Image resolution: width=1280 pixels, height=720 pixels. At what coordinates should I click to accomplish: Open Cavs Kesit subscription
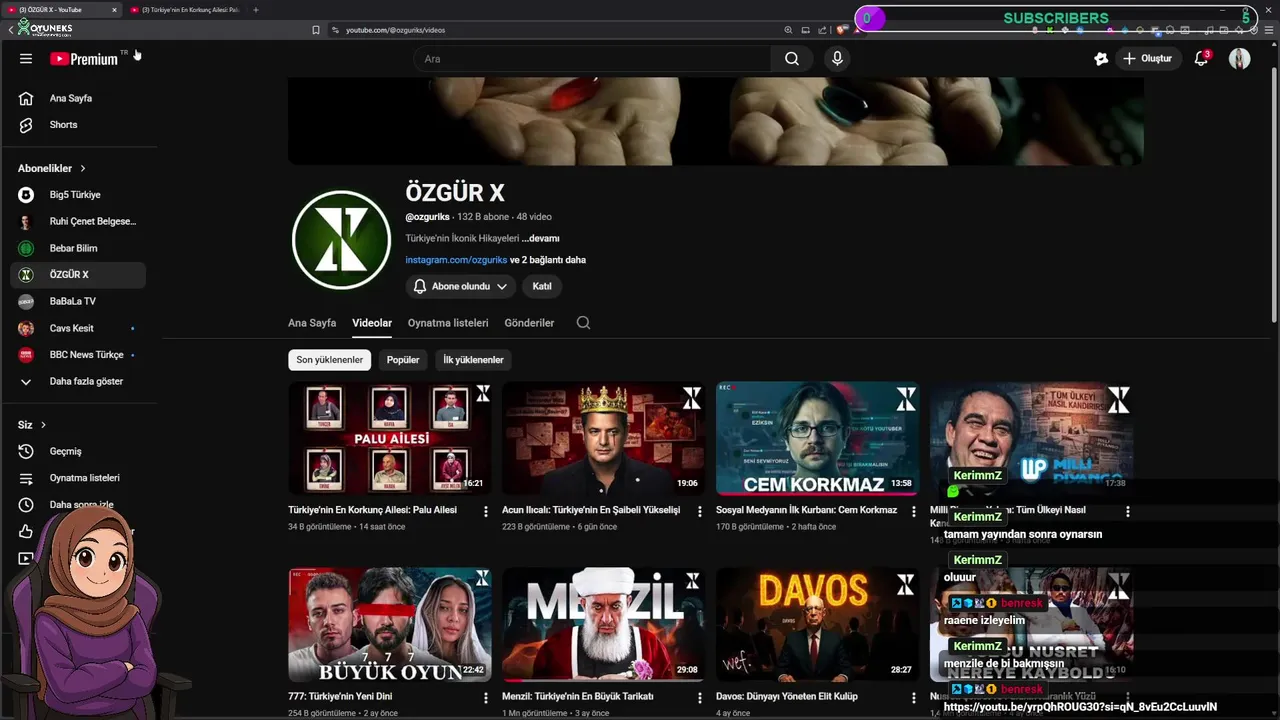(78, 328)
